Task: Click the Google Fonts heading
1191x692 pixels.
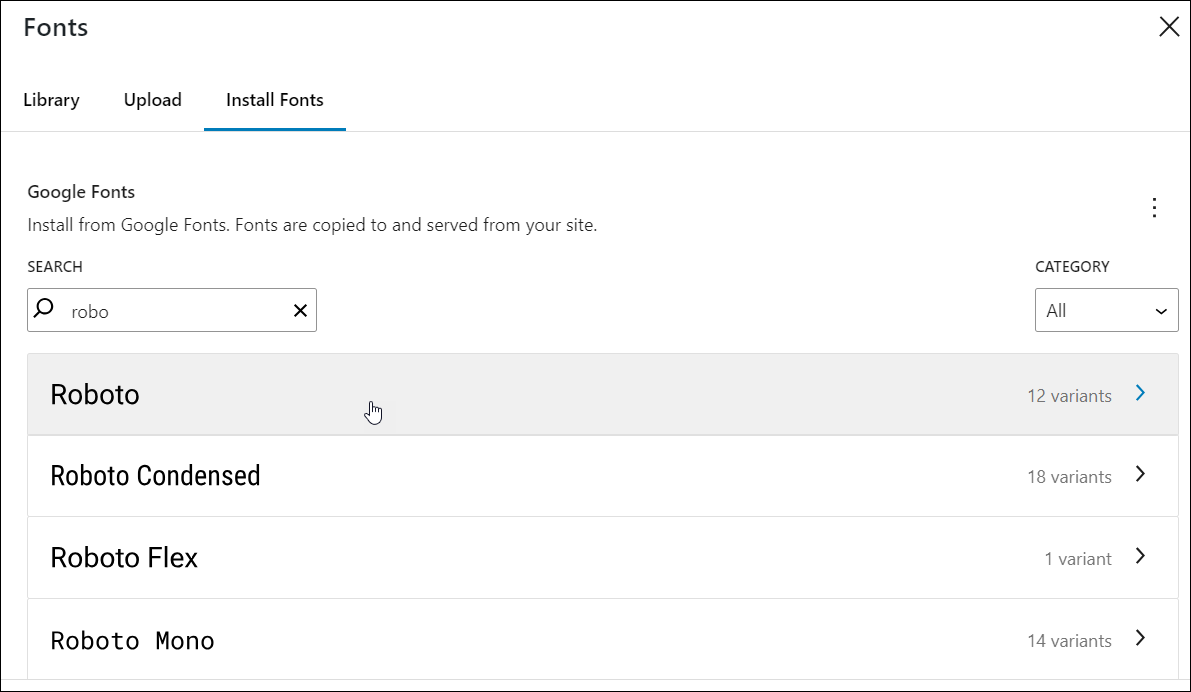Action: click(81, 192)
